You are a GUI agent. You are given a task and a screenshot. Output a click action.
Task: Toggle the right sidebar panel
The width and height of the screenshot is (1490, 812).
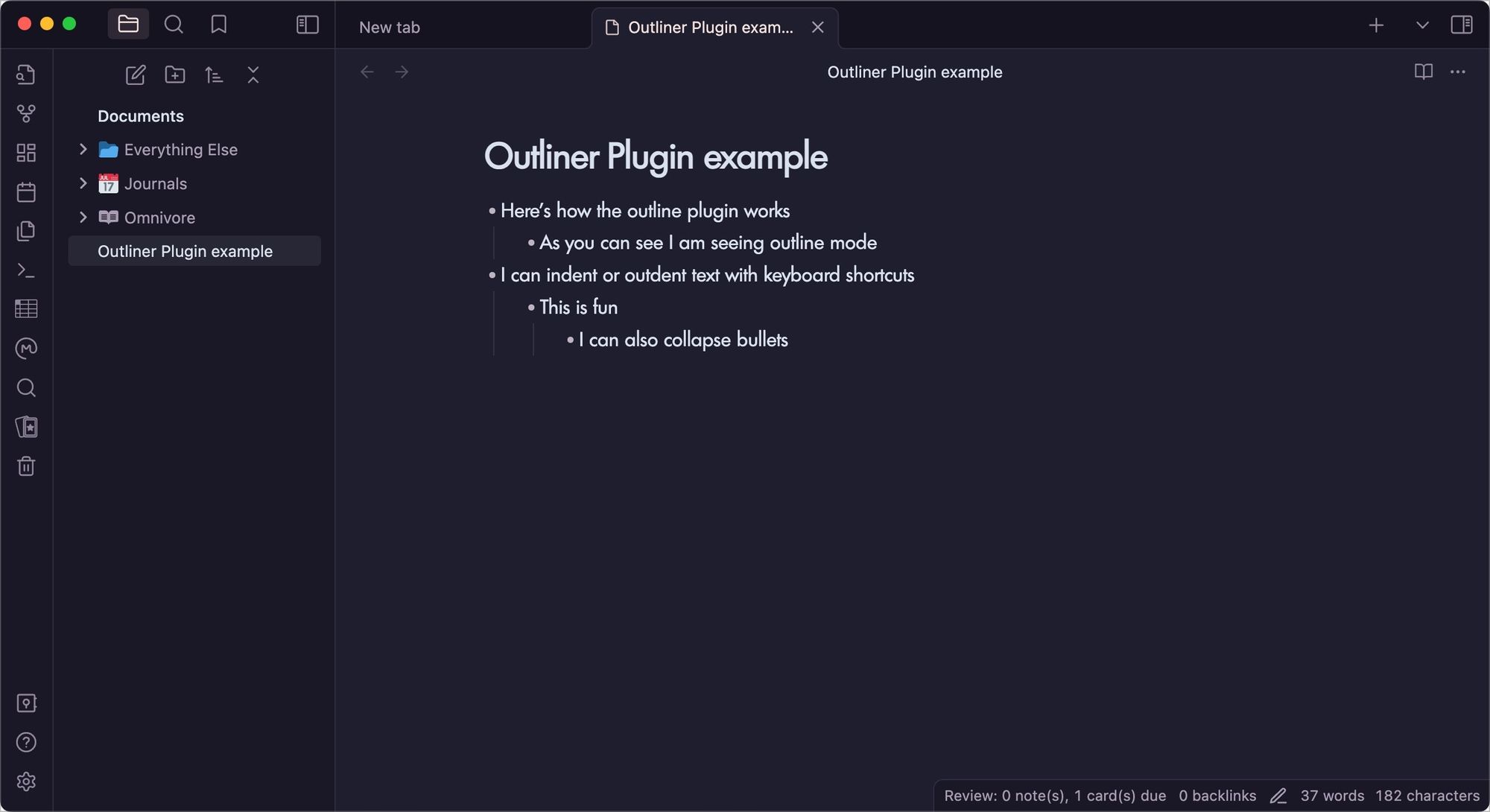tap(1462, 25)
